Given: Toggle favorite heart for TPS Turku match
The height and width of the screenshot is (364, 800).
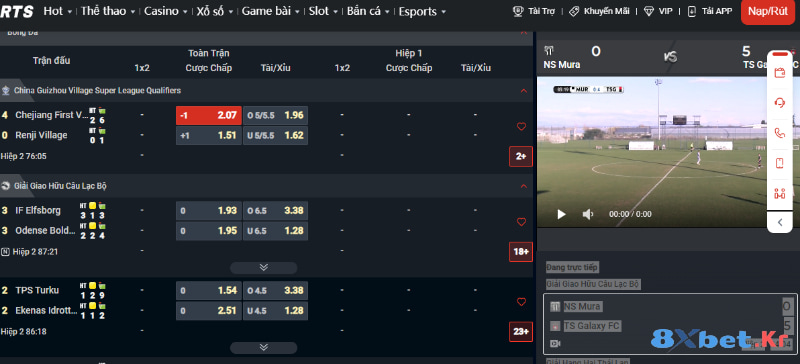Looking at the screenshot, I should [x=521, y=302].
